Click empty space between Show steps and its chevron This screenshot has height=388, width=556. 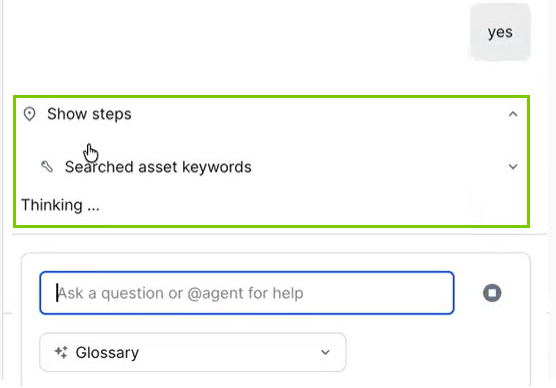[x=319, y=114]
